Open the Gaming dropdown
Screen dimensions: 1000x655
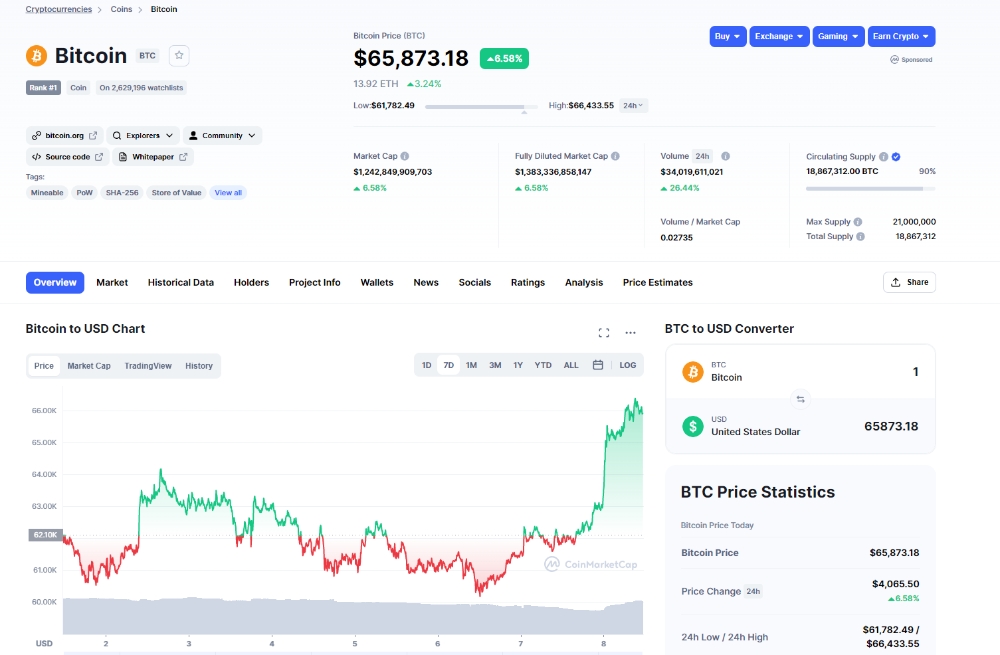click(838, 36)
